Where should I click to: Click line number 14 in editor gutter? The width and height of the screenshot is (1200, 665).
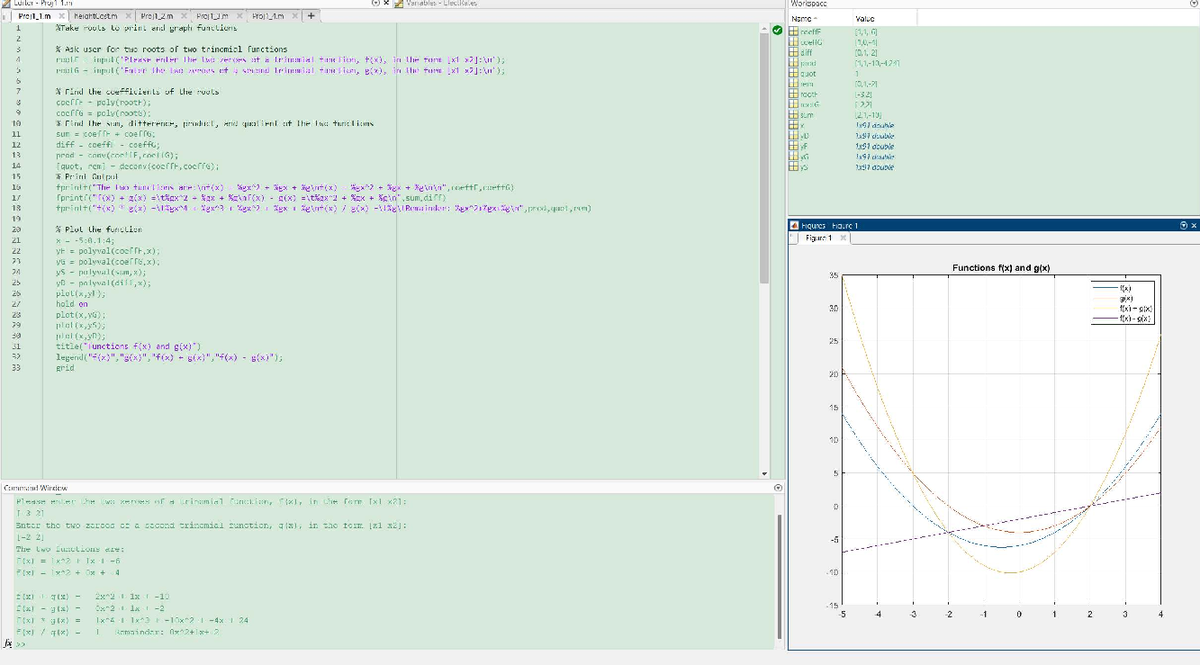coord(16,166)
